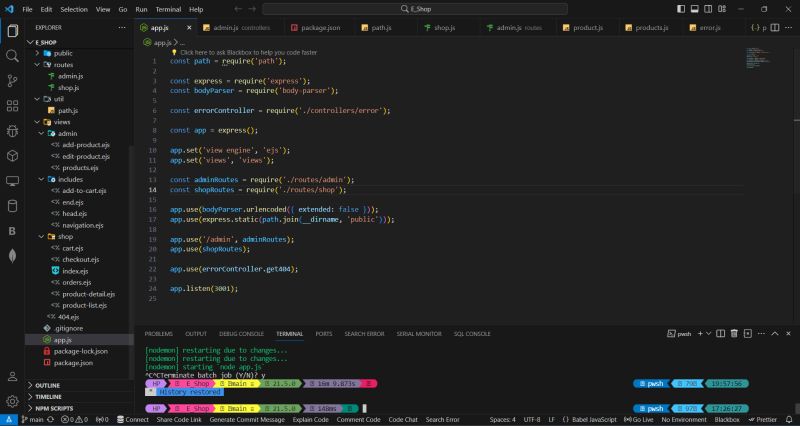This screenshot has width=800, height=426.
Task: Click Go Live in status bar
Action: click(636, 420)
